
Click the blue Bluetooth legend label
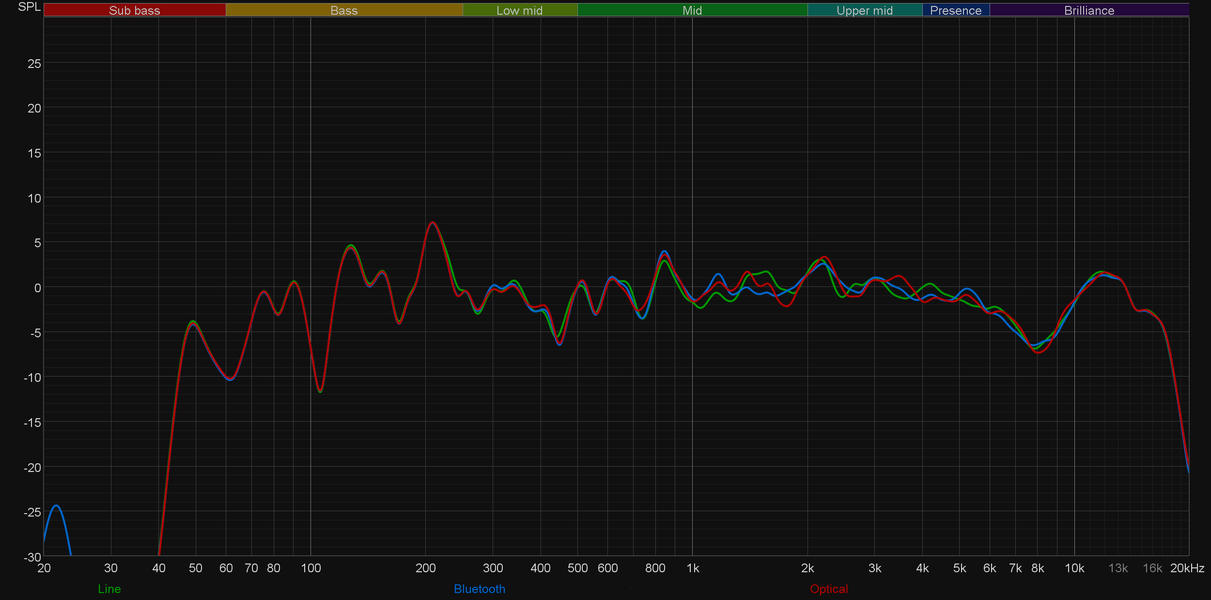(x=480, y=589)
